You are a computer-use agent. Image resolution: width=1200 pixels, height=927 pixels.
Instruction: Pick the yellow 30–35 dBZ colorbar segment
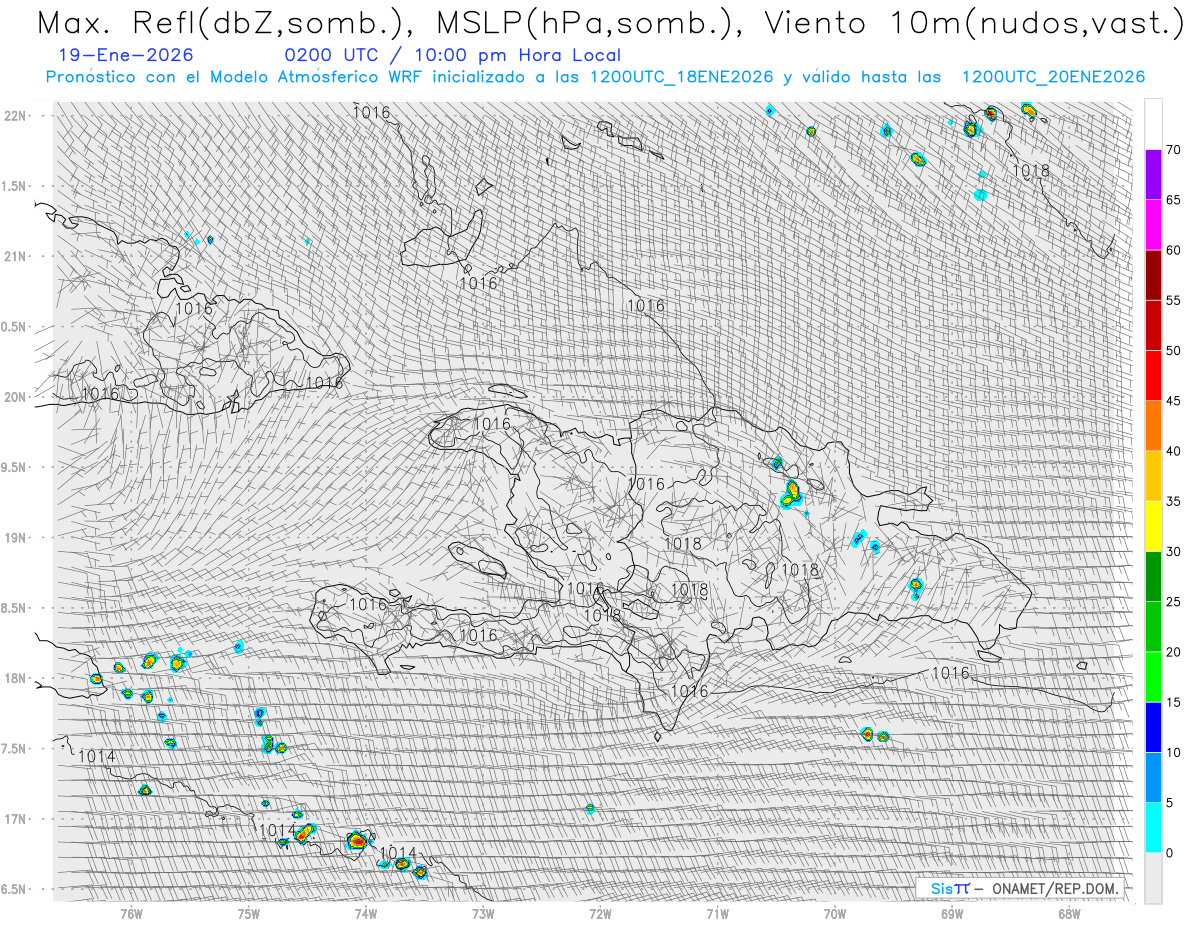1153,526
